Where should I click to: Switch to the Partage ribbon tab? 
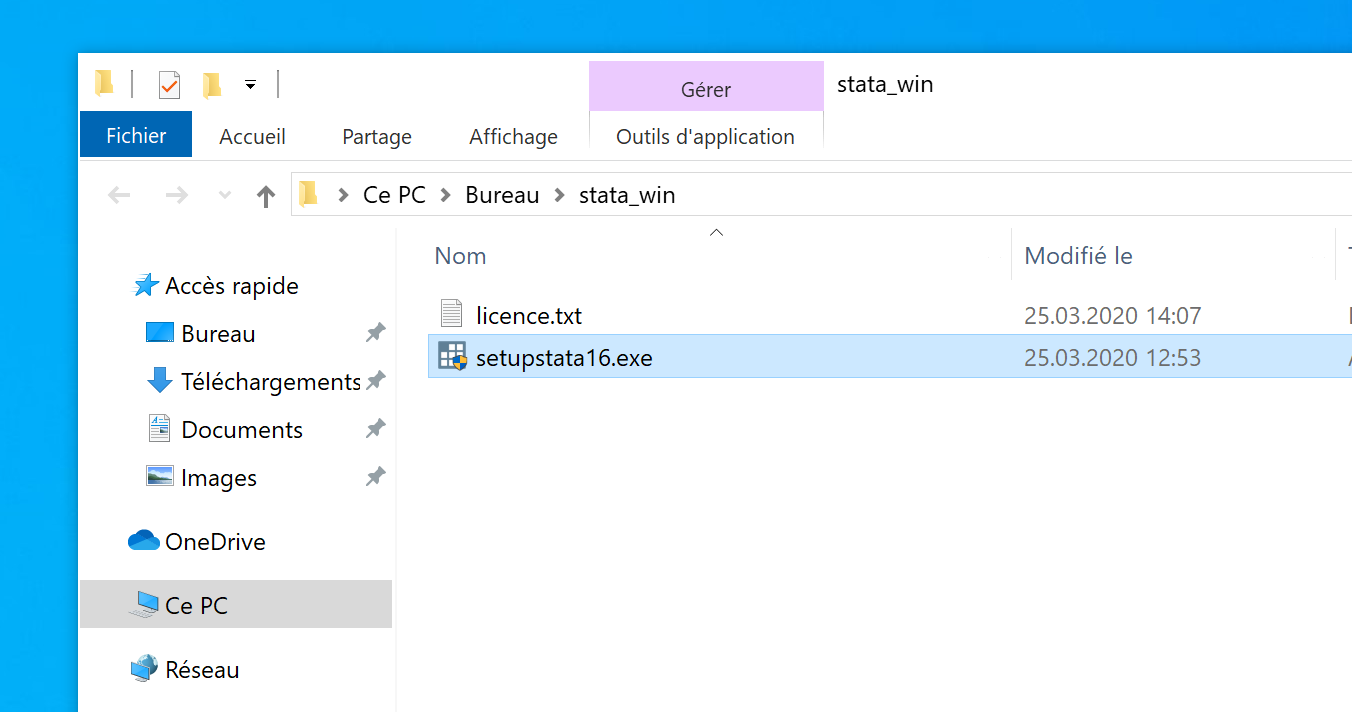(x=376, y=137)
